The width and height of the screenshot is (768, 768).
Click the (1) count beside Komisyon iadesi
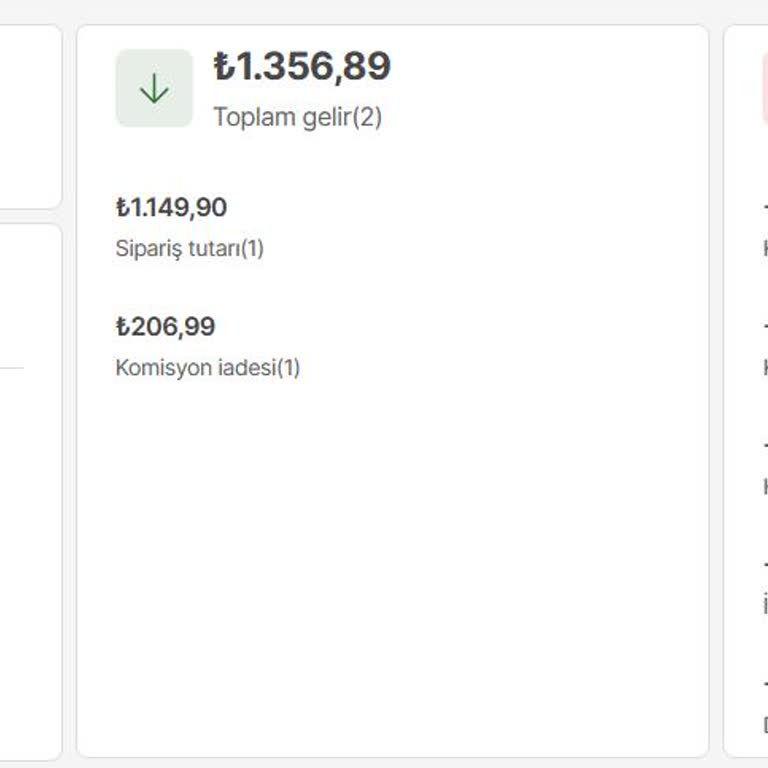(x=288, y=368)
